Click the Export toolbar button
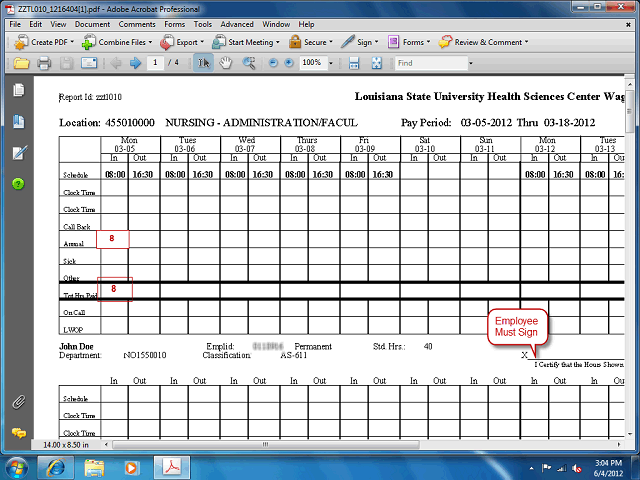This screenshot has width=640, height=480. 182,42
